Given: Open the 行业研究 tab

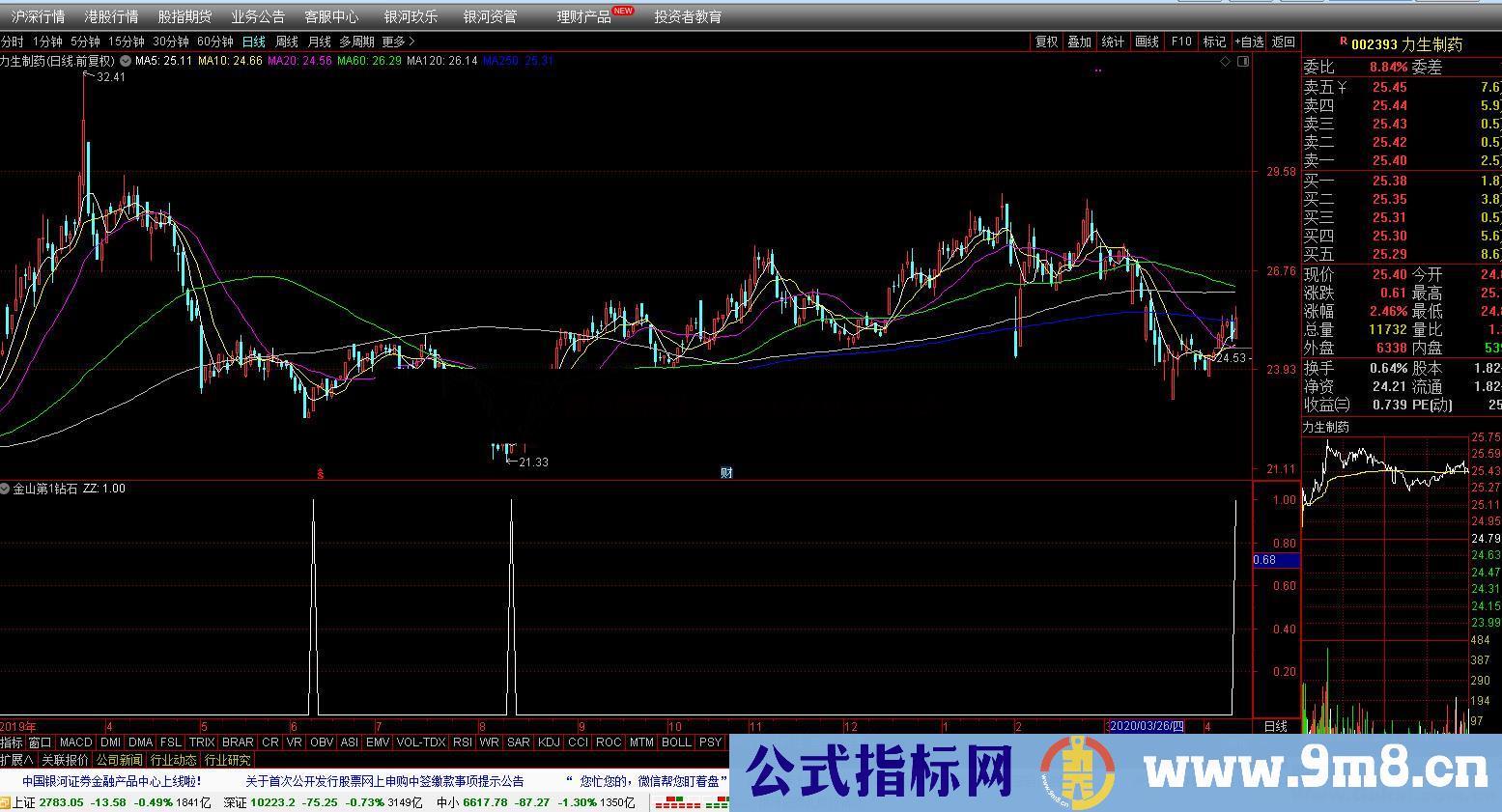Looking at the screenshot, I should 228,761.
